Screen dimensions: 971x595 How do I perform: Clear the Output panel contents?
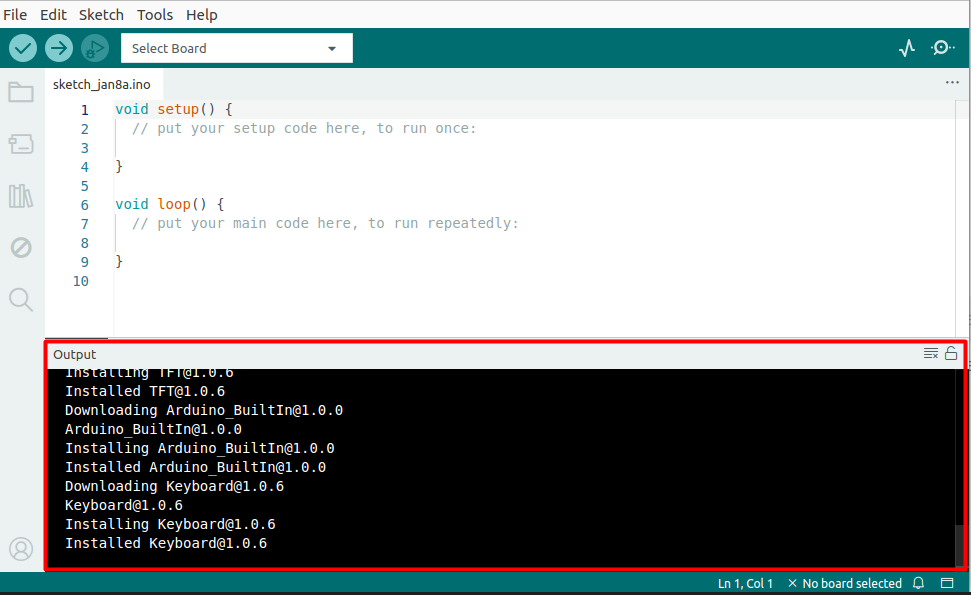click(931, 354)
